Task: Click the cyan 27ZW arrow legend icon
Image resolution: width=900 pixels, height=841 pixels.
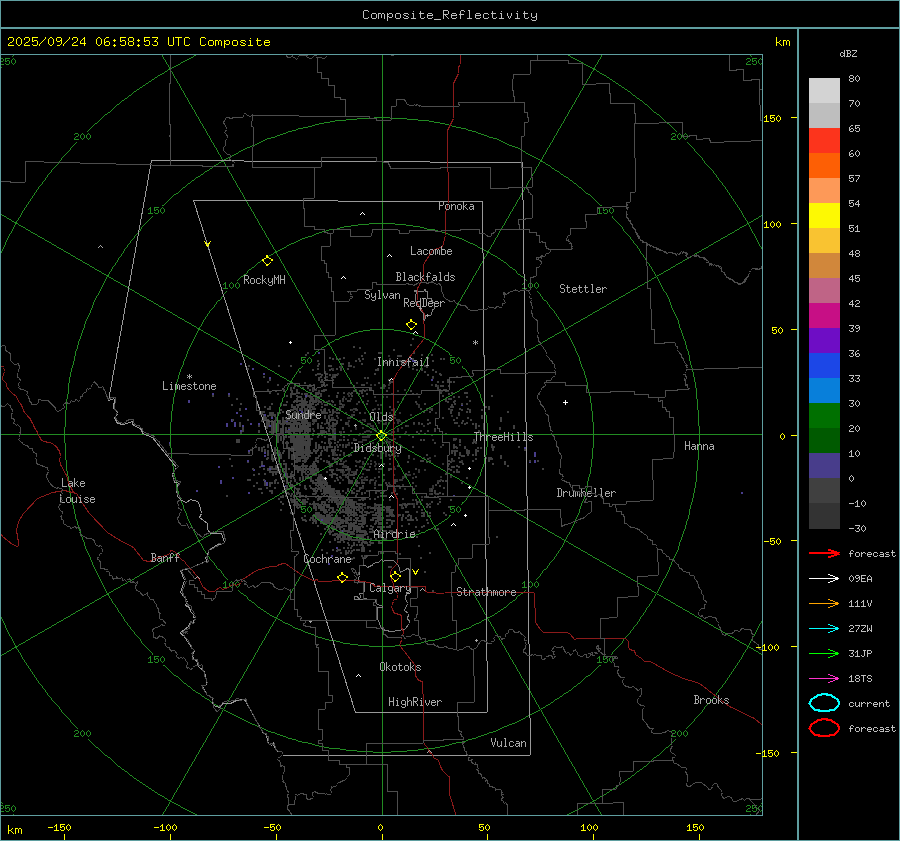Action: [824, 628]
